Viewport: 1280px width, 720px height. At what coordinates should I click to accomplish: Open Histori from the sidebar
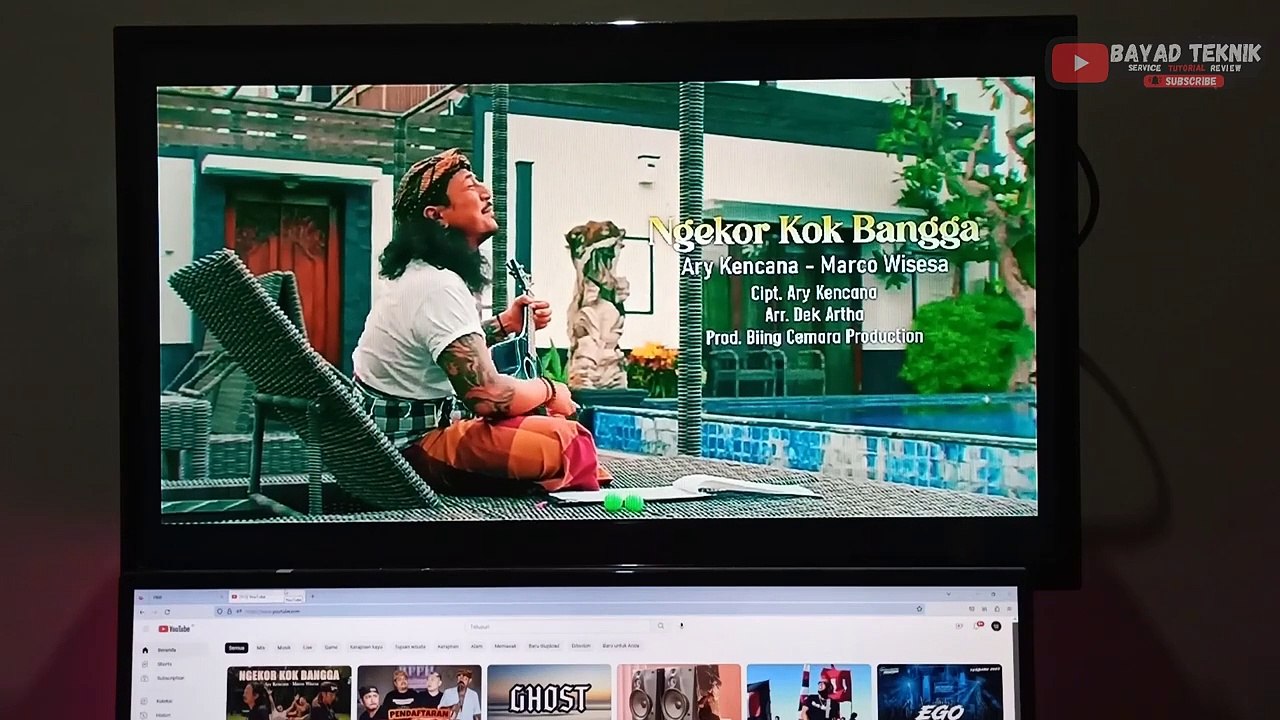point(164,715)
